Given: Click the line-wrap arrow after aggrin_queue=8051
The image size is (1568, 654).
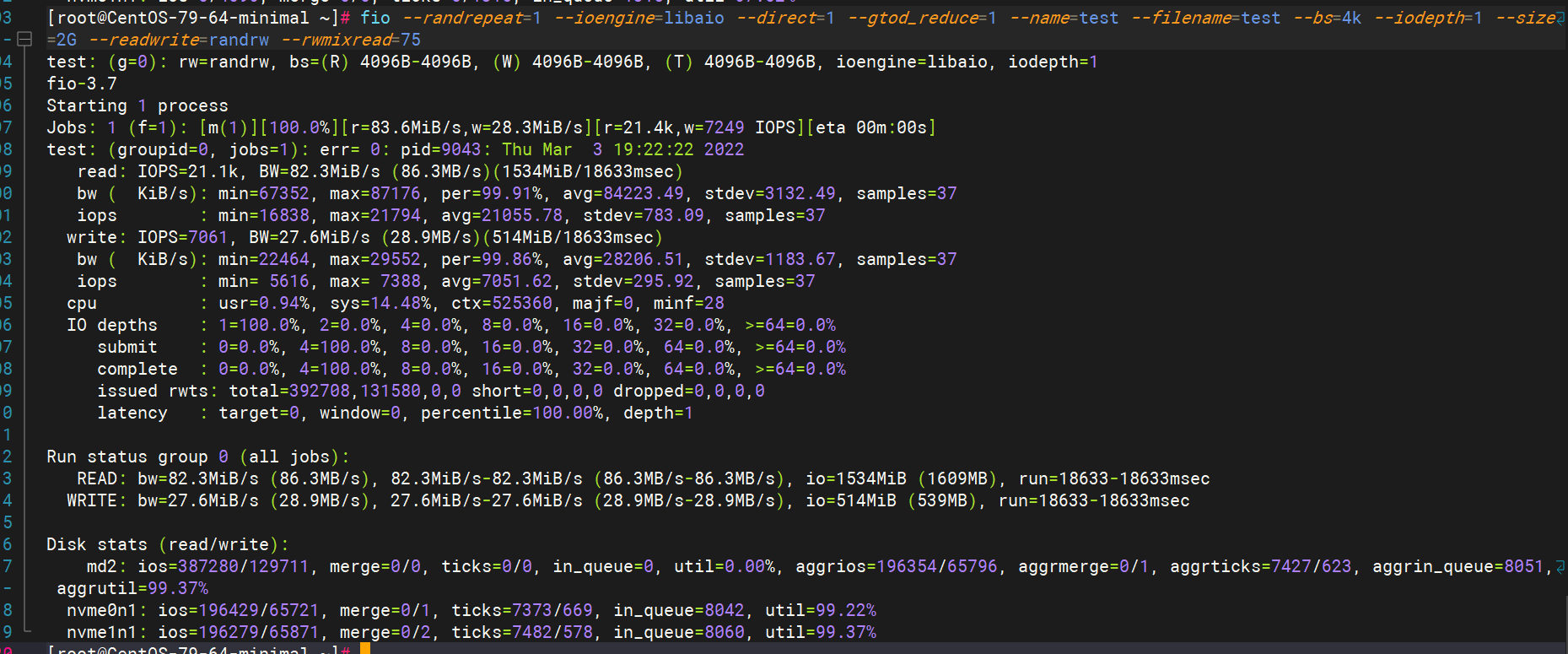Looking at the screenshot, I should 1561,567.
